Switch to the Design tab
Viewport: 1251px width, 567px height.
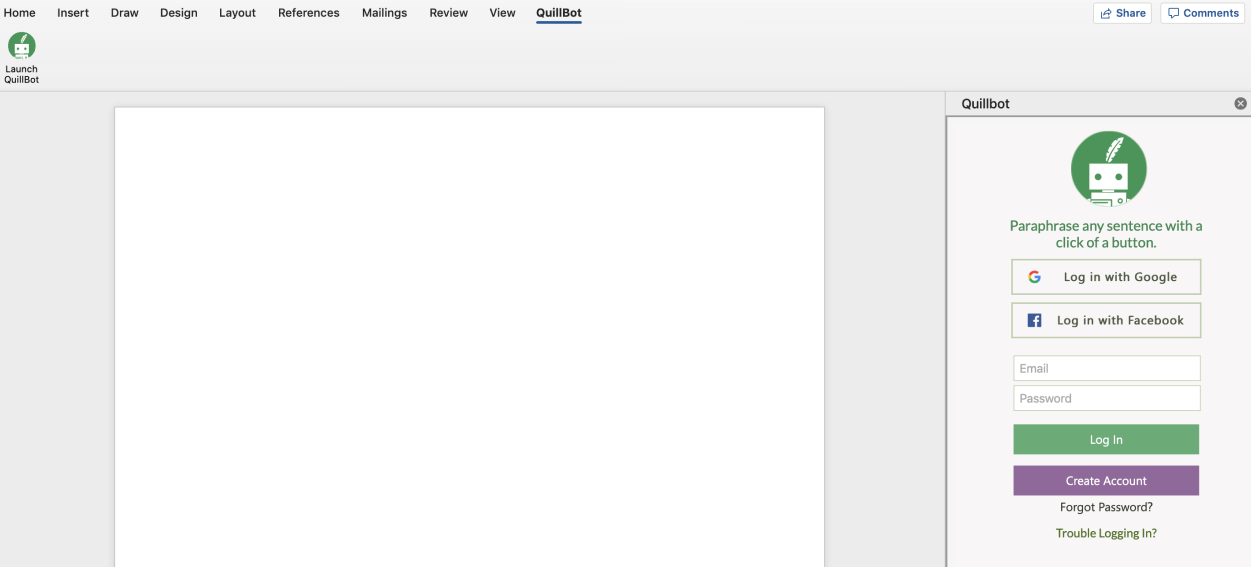(x=178, y=13)
